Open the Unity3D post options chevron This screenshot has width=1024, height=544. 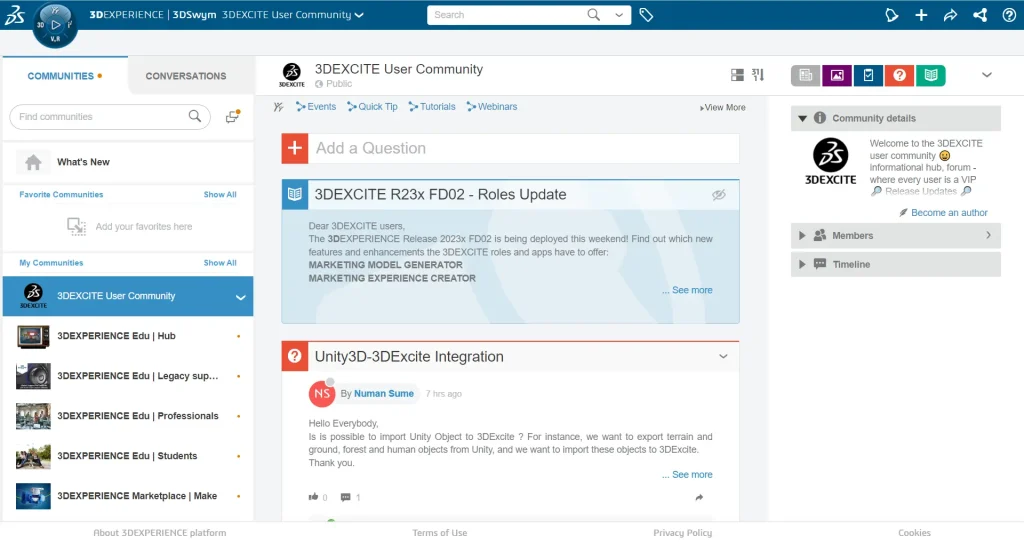tap(723, 357)
